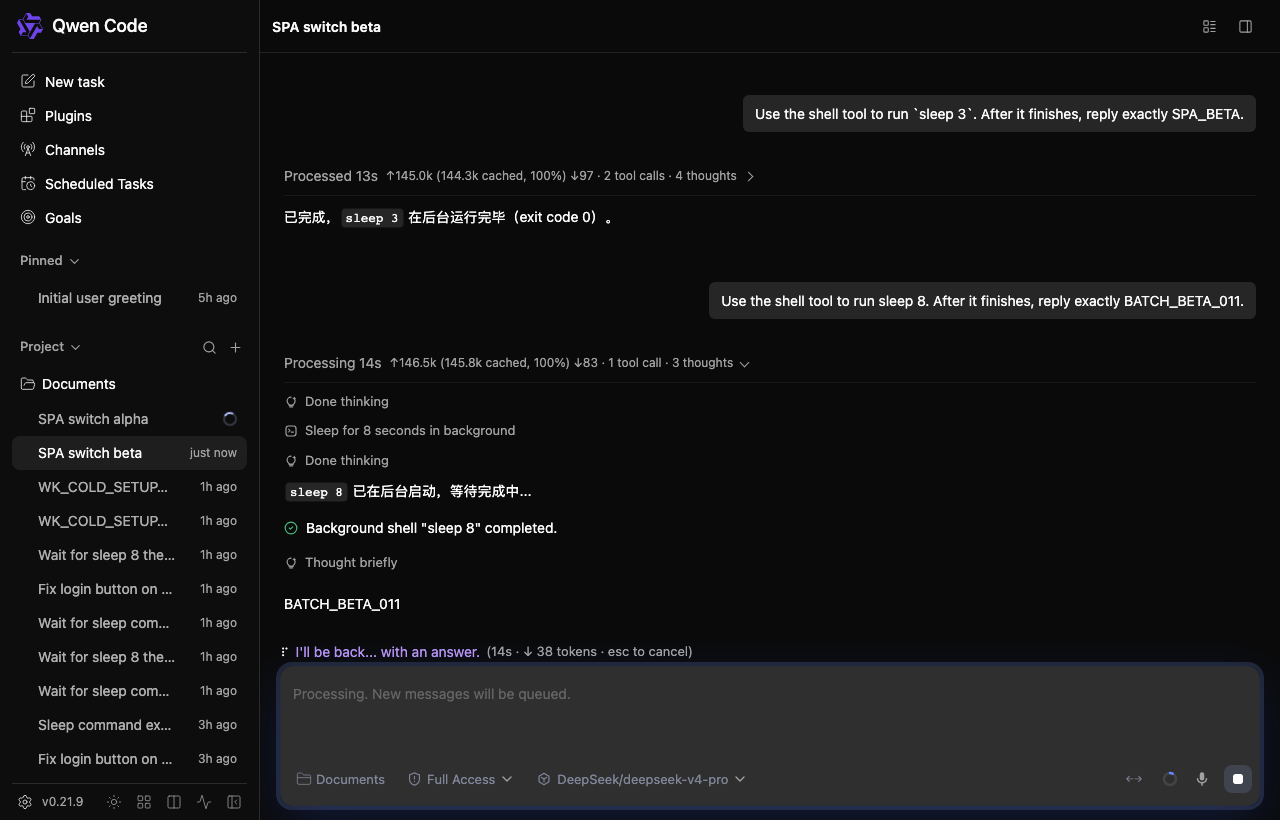Click the SPA switch beta header title
This screenshot has width=1280, height=820.
[x=326, y=27]
